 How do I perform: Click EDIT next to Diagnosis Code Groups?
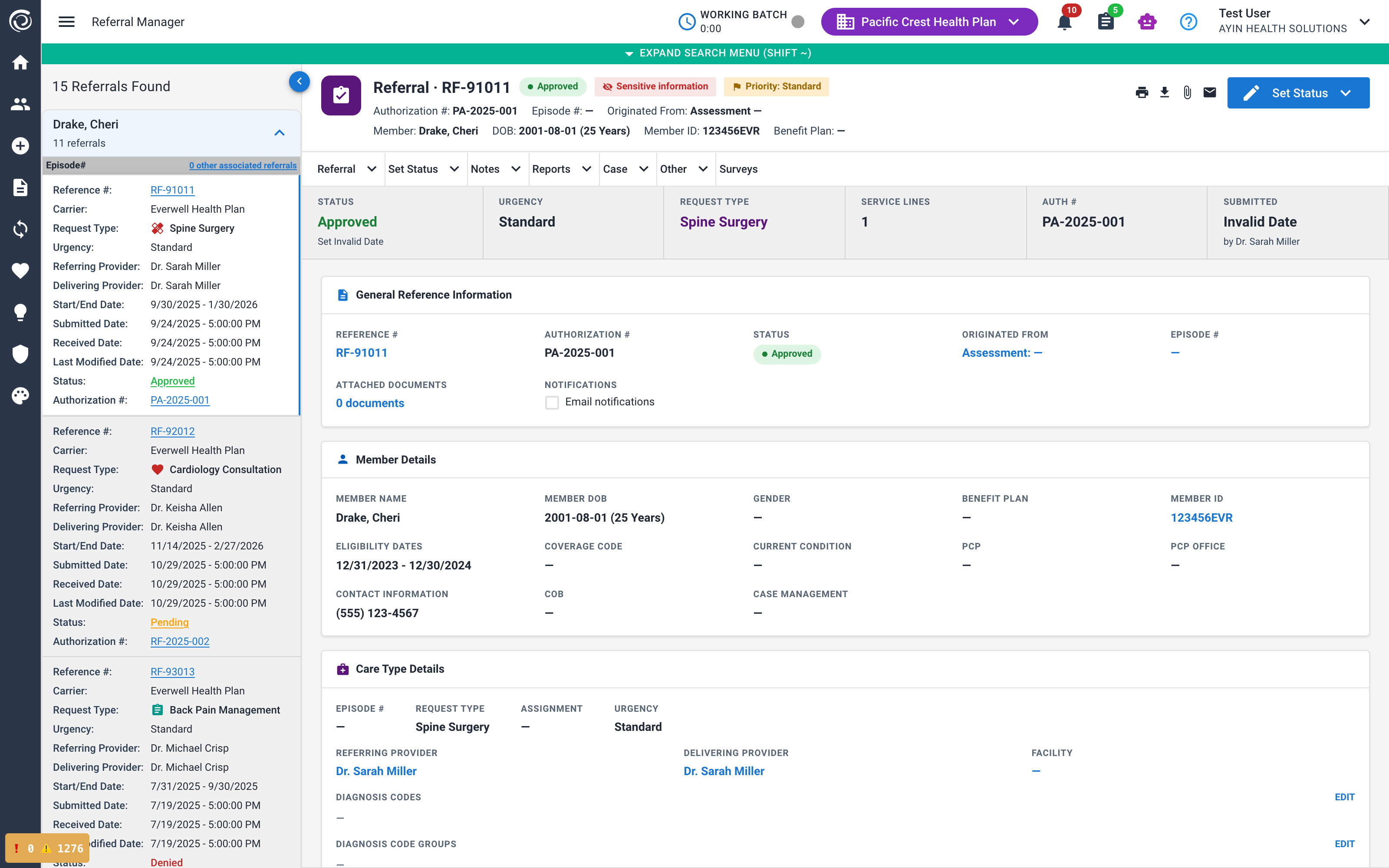1344,844
